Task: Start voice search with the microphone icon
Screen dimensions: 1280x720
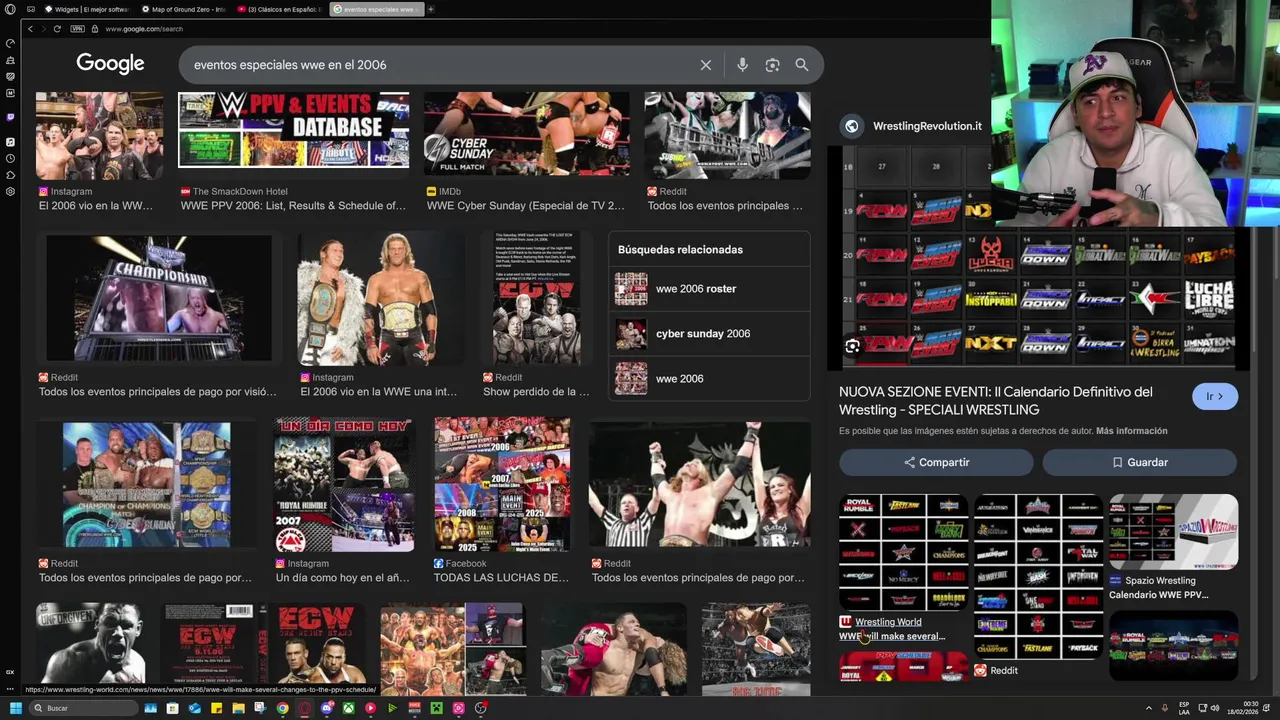Action: click(742, 65)
